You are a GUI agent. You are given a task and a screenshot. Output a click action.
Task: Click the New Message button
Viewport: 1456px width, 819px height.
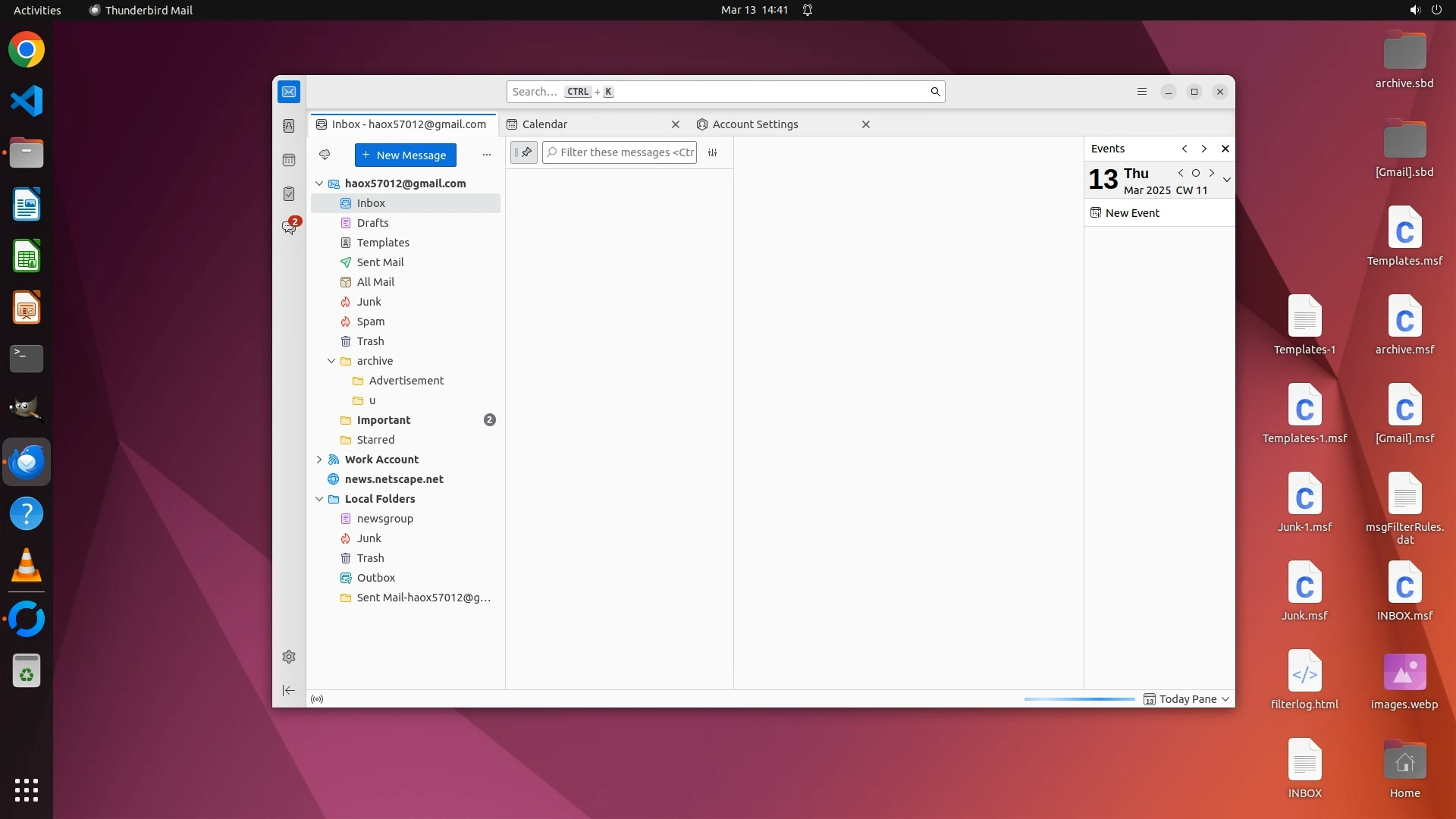[x=405, y=155]
